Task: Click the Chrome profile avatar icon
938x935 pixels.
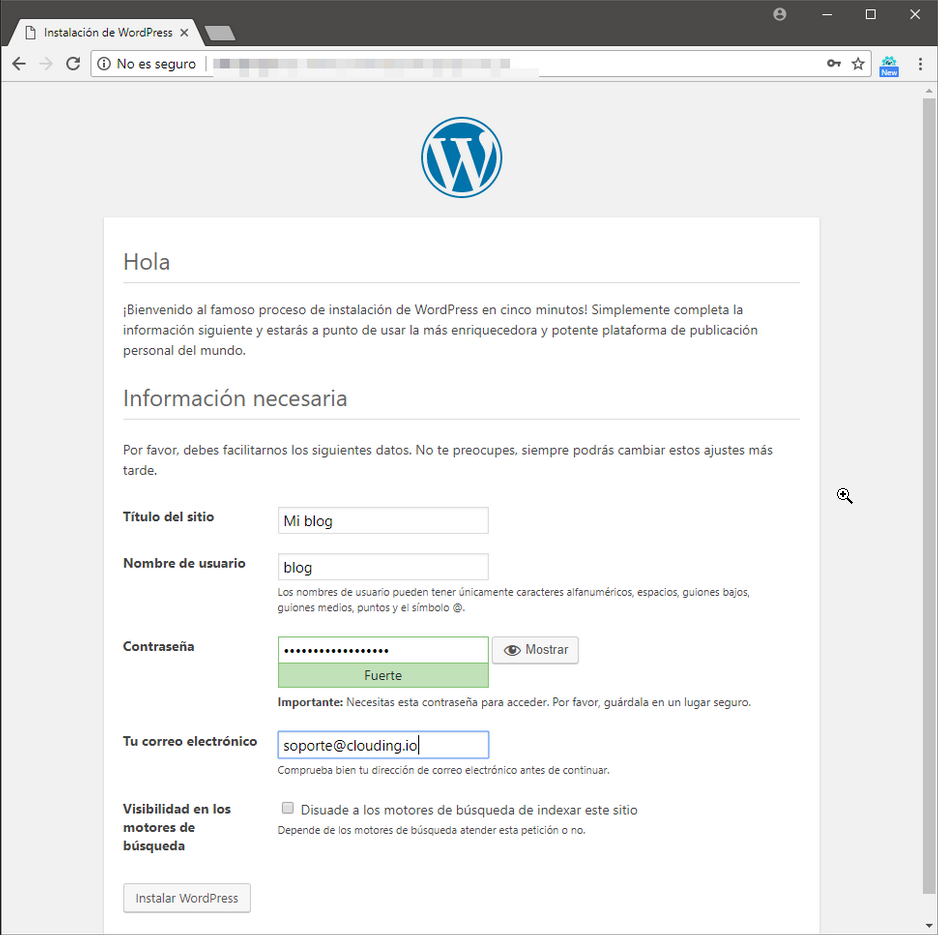Action: [x=779, y=14]
